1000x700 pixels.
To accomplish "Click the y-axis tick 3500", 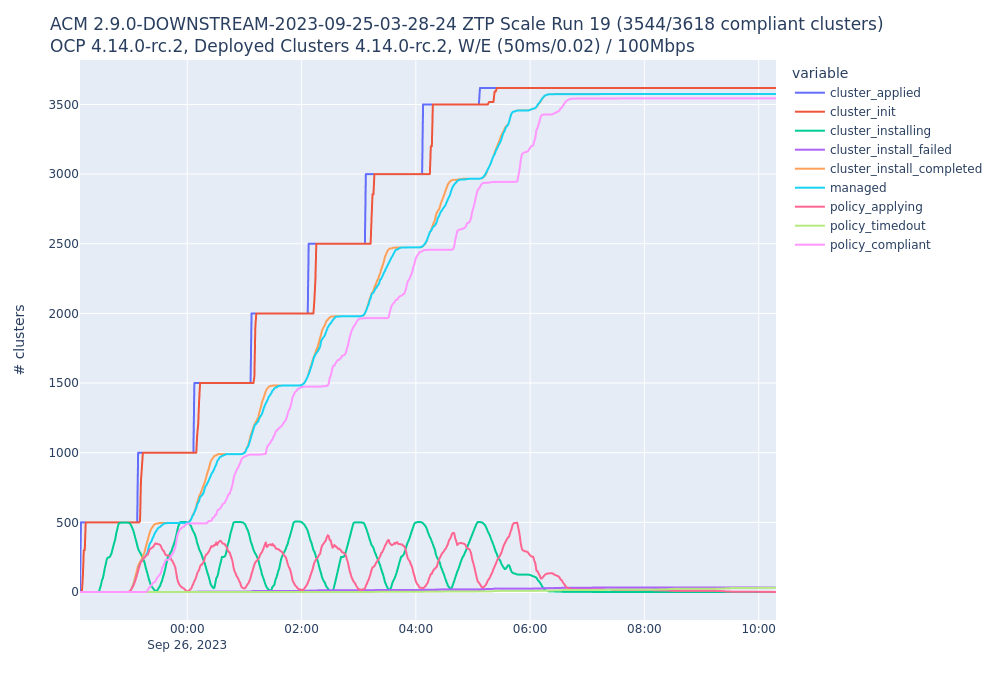I will [64, 105].
